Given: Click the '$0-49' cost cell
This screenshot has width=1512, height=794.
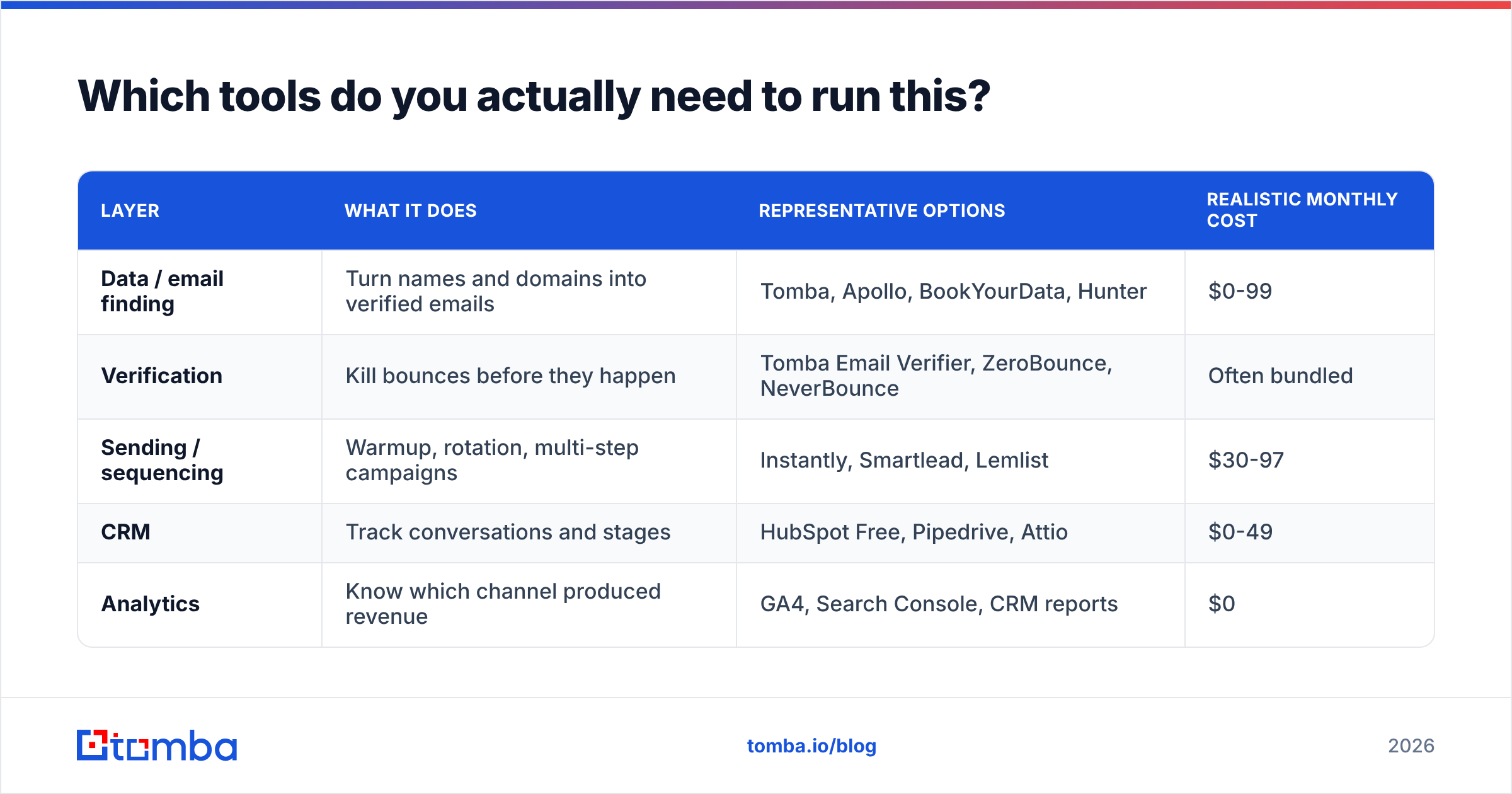Looking at the screenshot, I should tap(1310, 533).
